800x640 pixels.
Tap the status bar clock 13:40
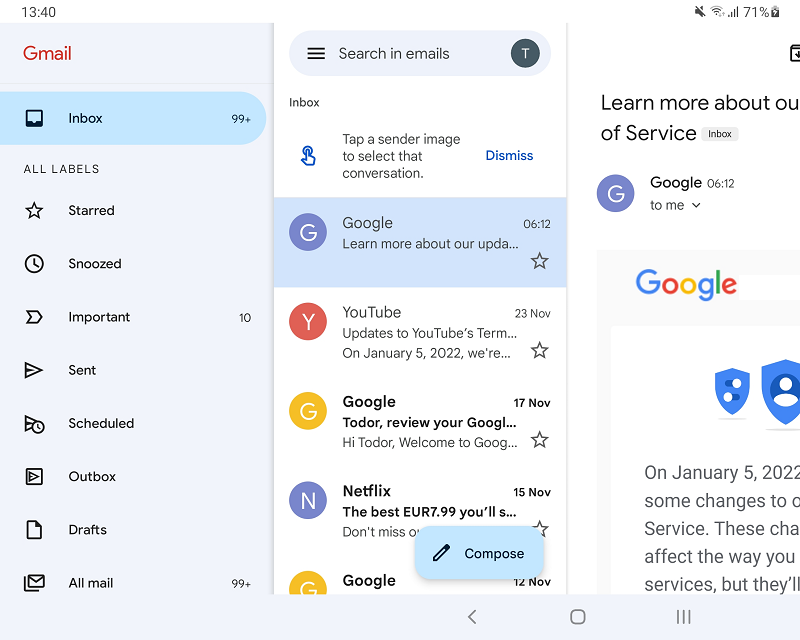[39, 12]
